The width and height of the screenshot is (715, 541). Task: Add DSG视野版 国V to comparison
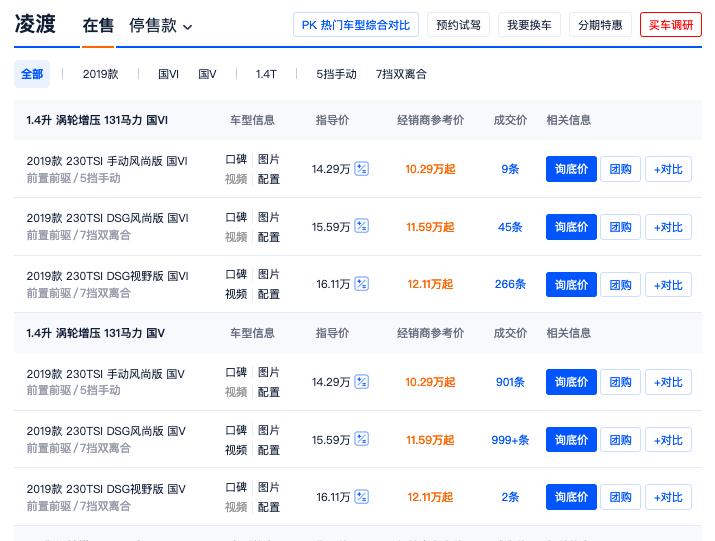668,497
